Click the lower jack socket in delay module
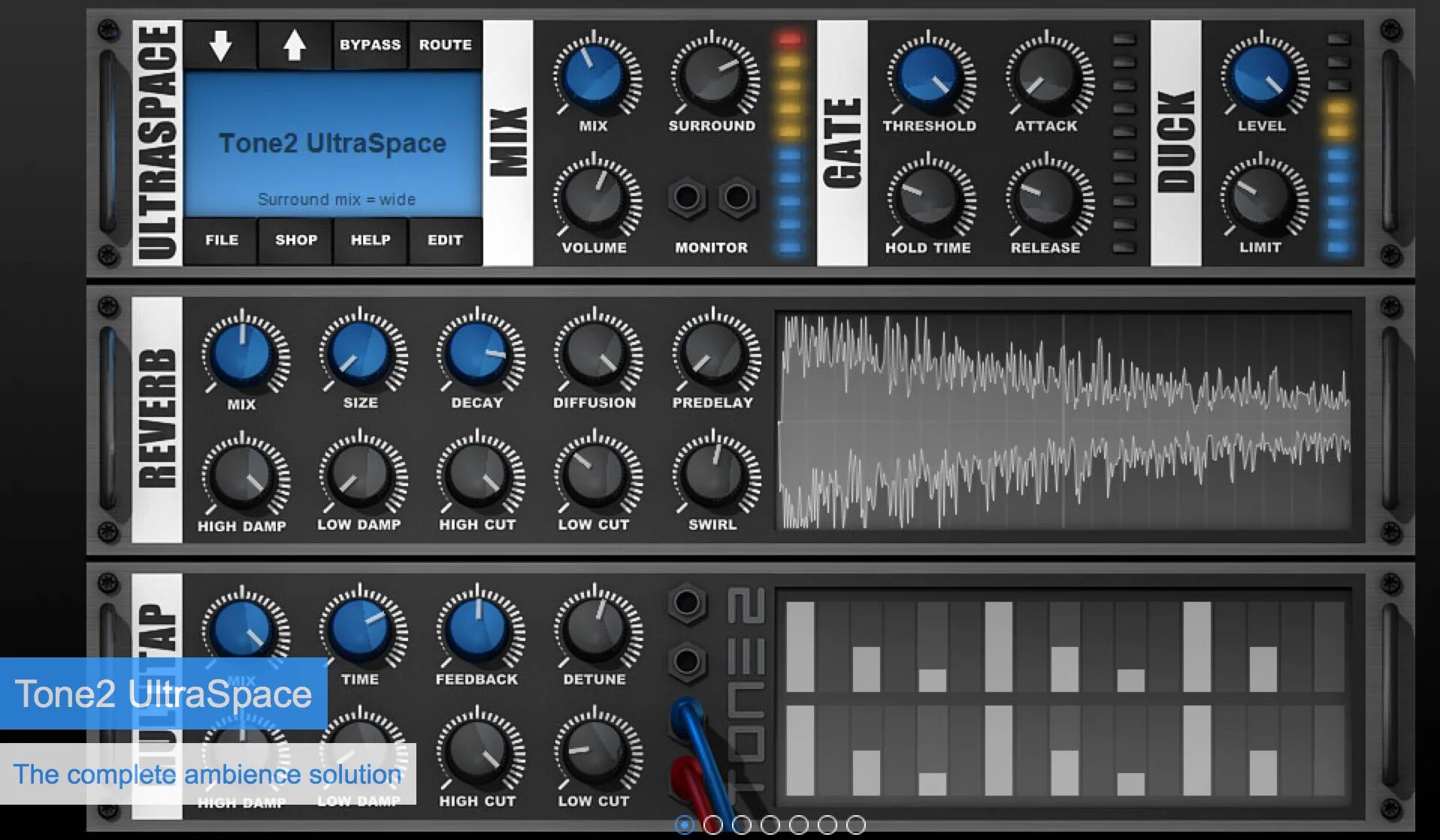The image size is (1440, 840). click(x=687, y=662)
